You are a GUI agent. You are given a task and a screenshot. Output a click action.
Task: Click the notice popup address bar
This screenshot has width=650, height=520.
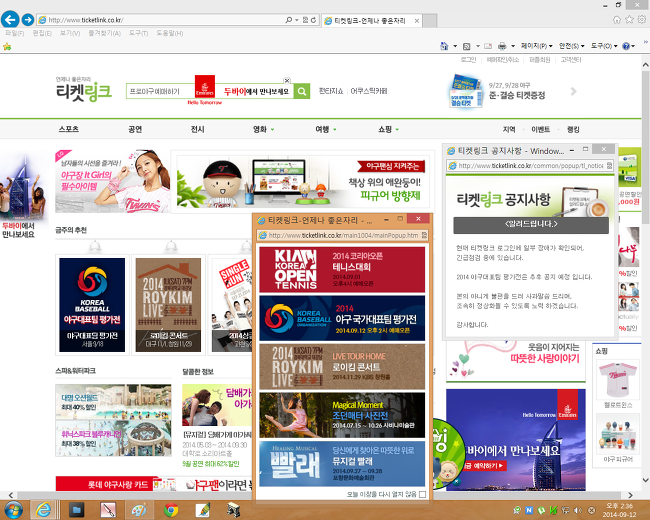pyautogui.click(x=530, y=165)
